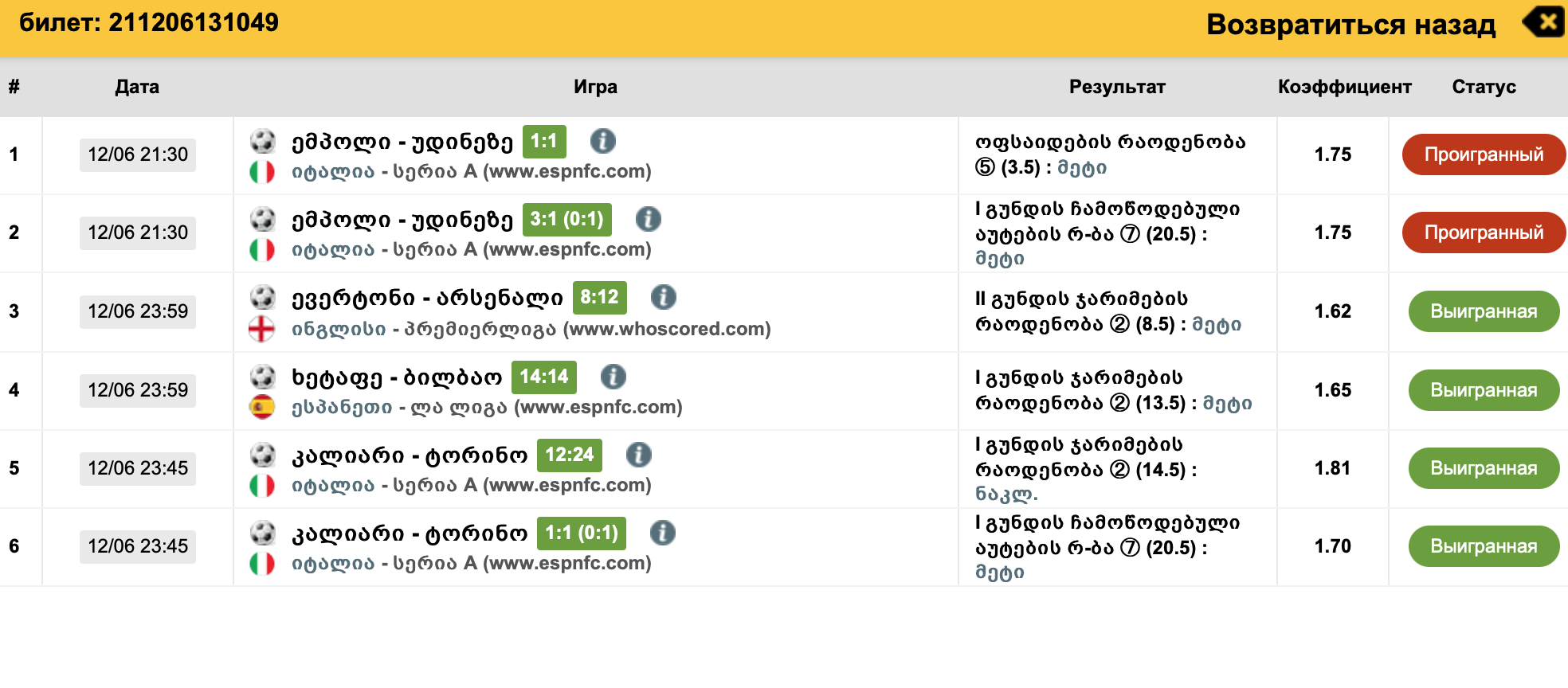Click the 'Дата' column header
The width and height of the screenshot is (1568, 688).
137,87
